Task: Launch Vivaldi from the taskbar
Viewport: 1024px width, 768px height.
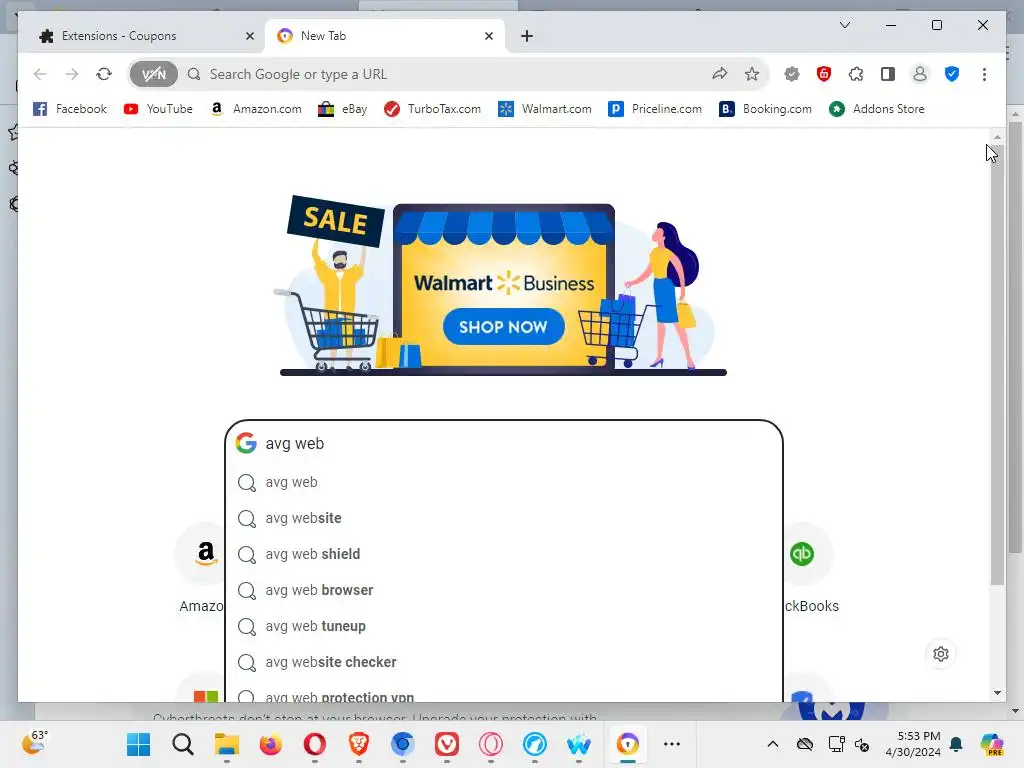Action: pos(447,744)
